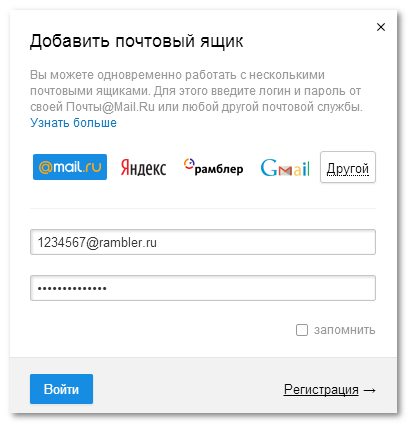
Task: Click the empty right side of email field
Action: [x=267, y=242]
